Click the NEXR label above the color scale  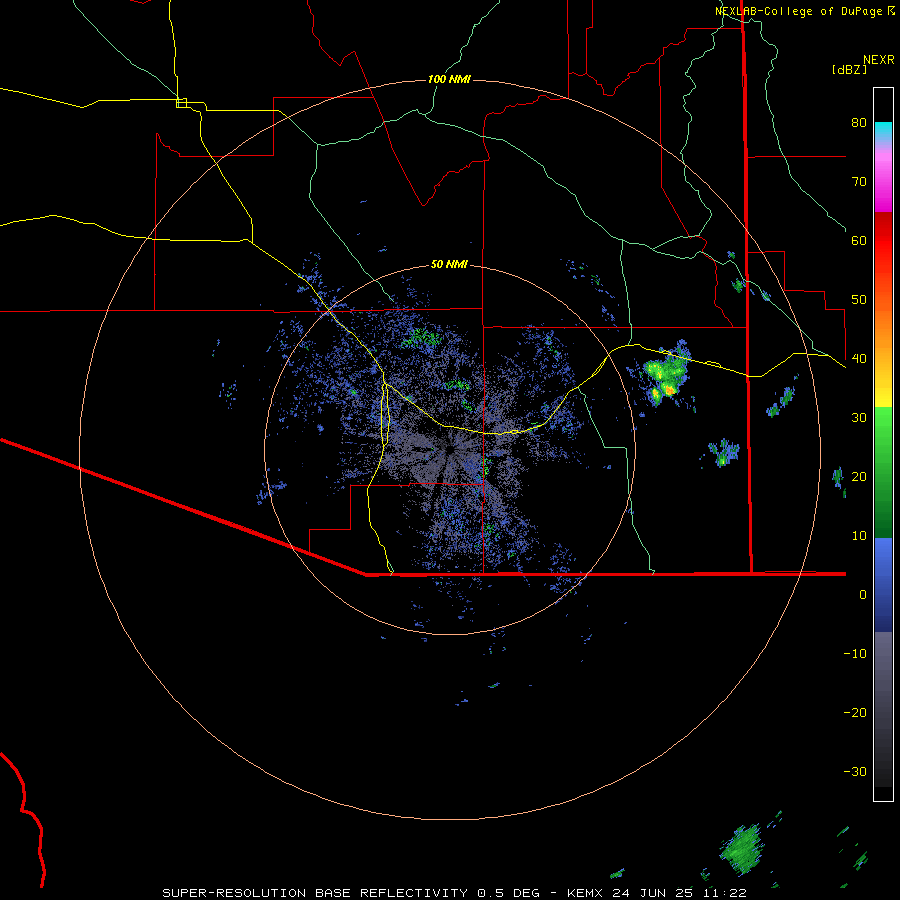(x=879, y=60)
